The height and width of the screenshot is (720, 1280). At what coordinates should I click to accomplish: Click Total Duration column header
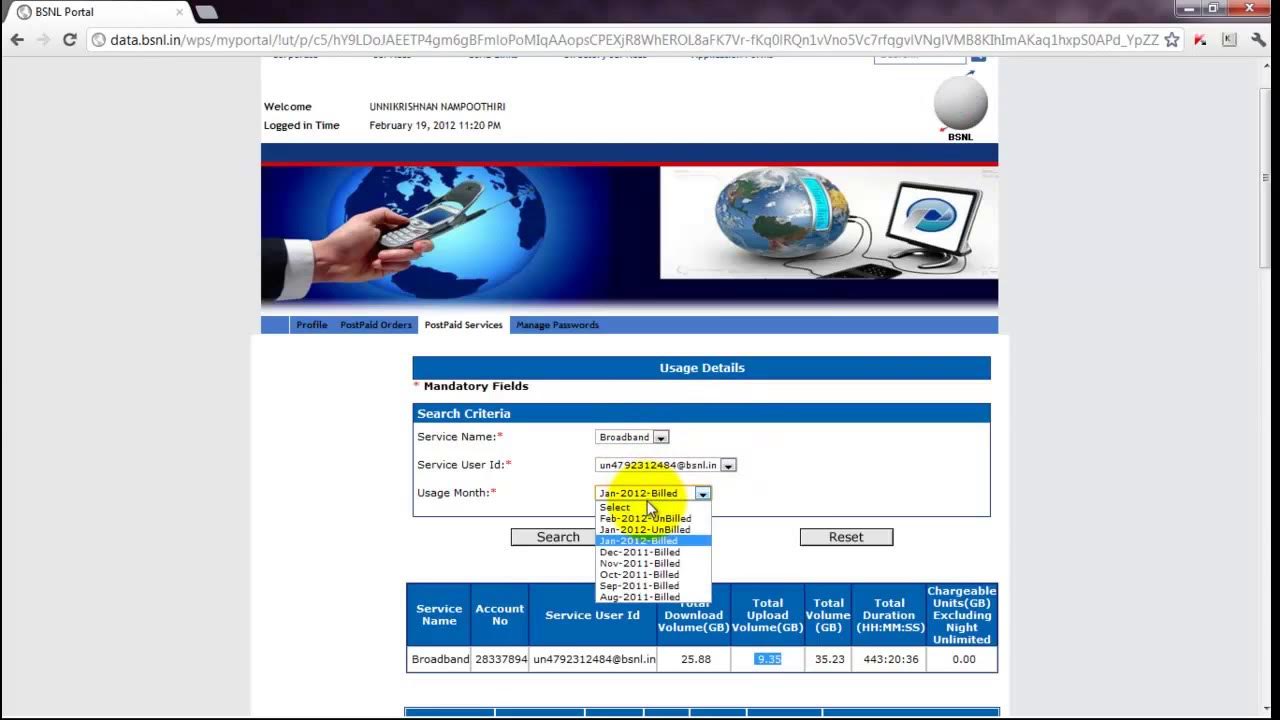889,615
